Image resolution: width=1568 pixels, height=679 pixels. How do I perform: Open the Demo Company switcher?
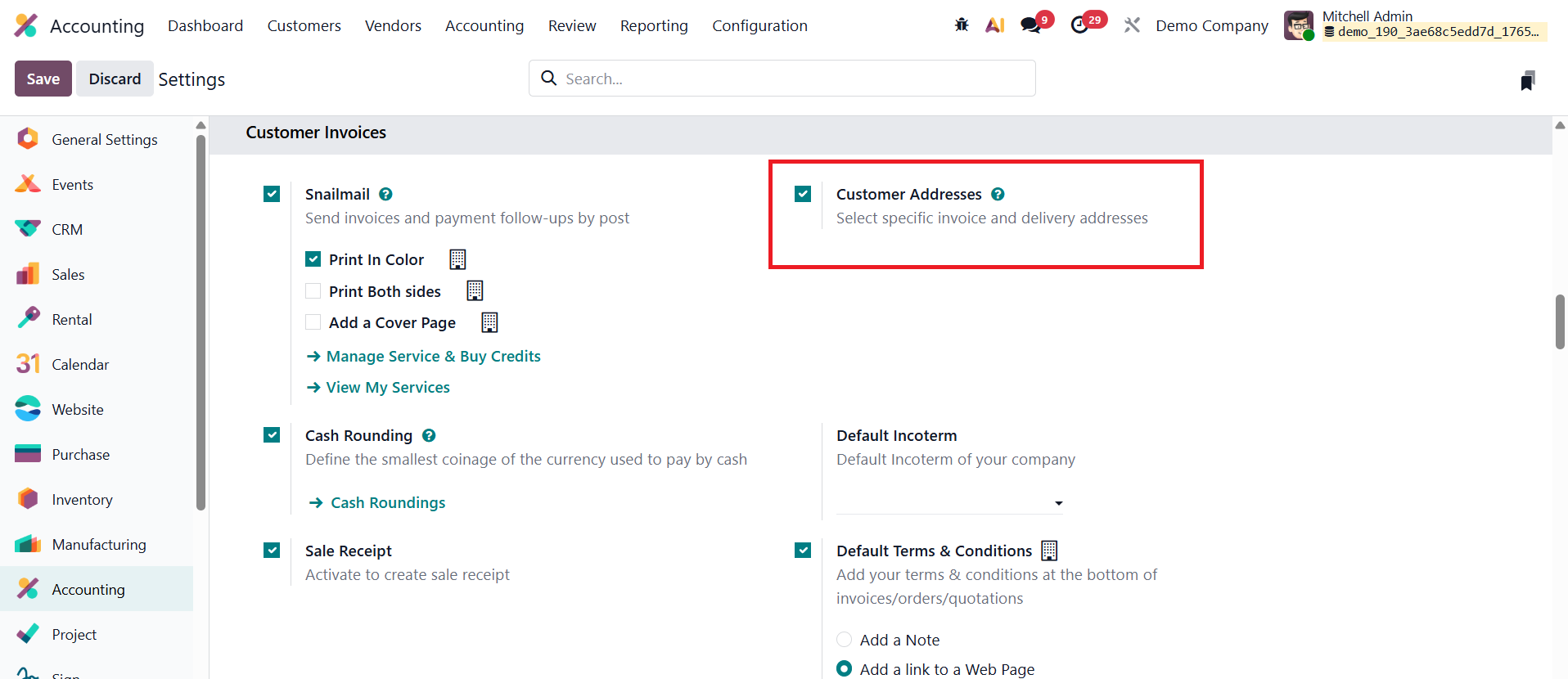tap(1211, 25)
